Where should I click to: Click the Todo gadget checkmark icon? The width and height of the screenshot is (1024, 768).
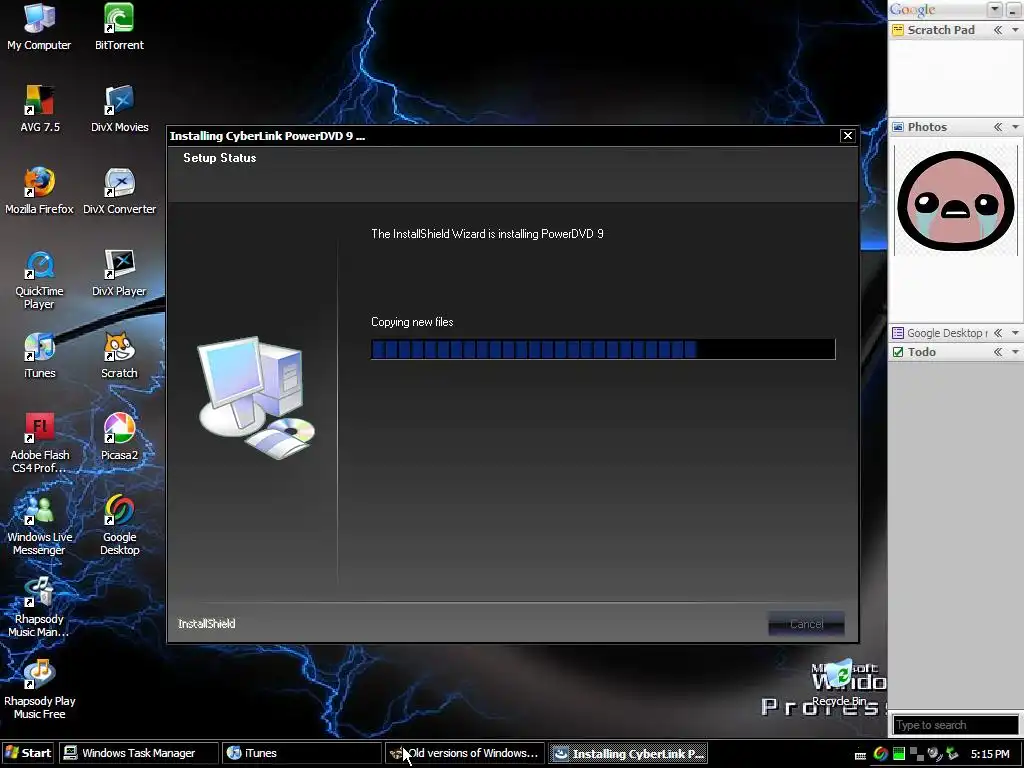(x=898, y=352)
